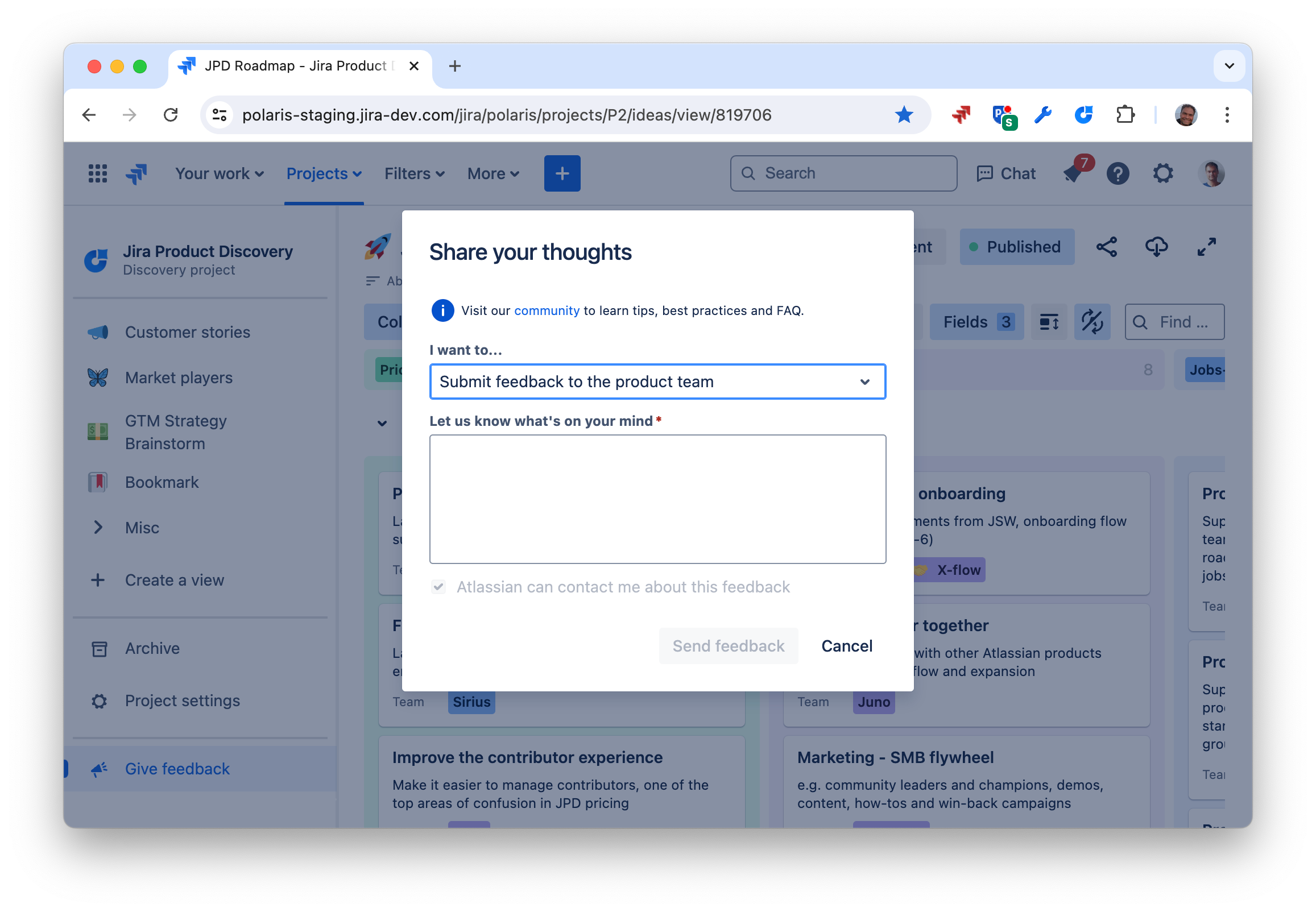1316x912 pixels.
Task: Open Project settings in sidebar
Action: click(x=183, y=700)
